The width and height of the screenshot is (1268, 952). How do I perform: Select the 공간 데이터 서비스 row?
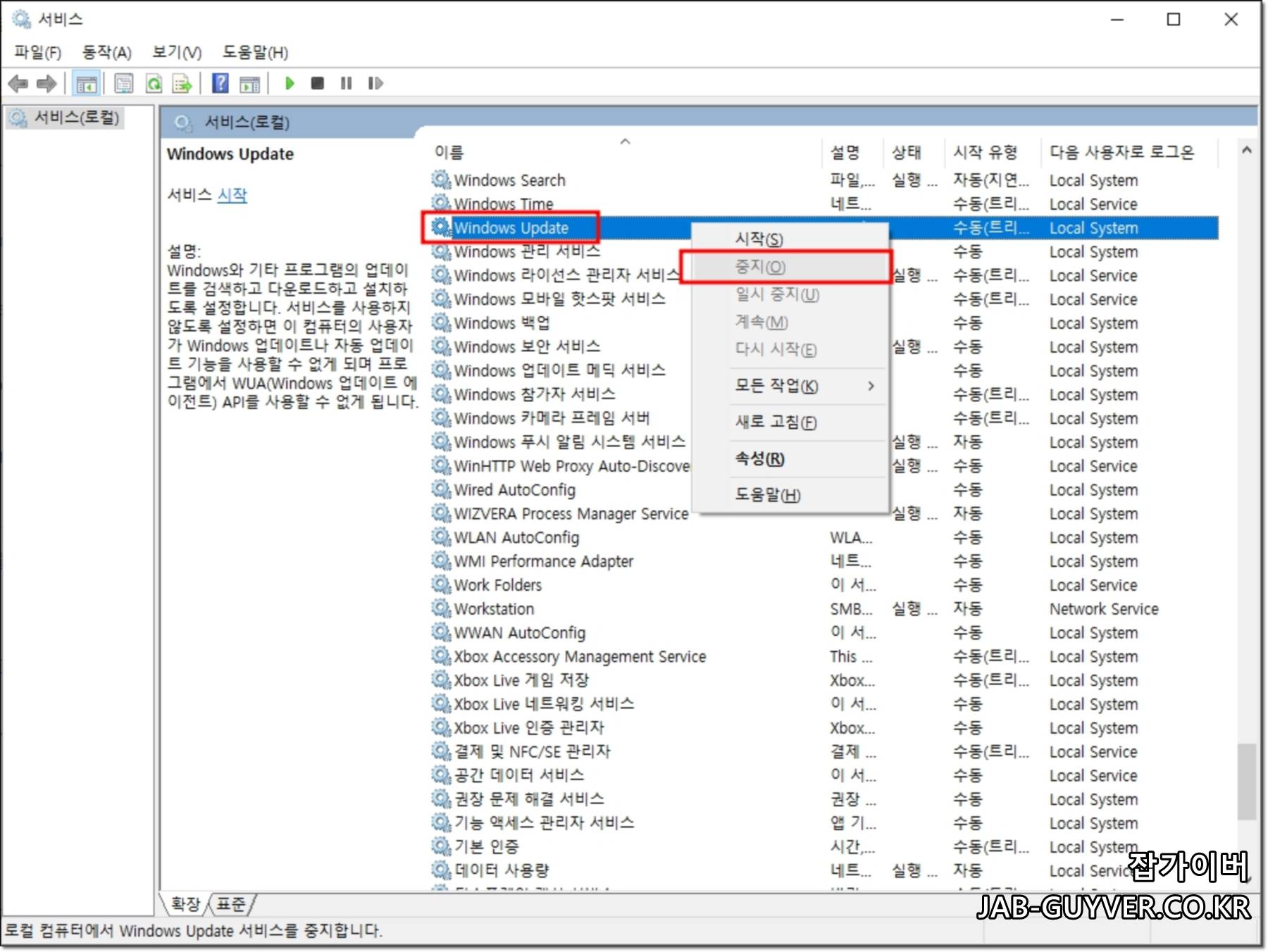coord(823,775)
